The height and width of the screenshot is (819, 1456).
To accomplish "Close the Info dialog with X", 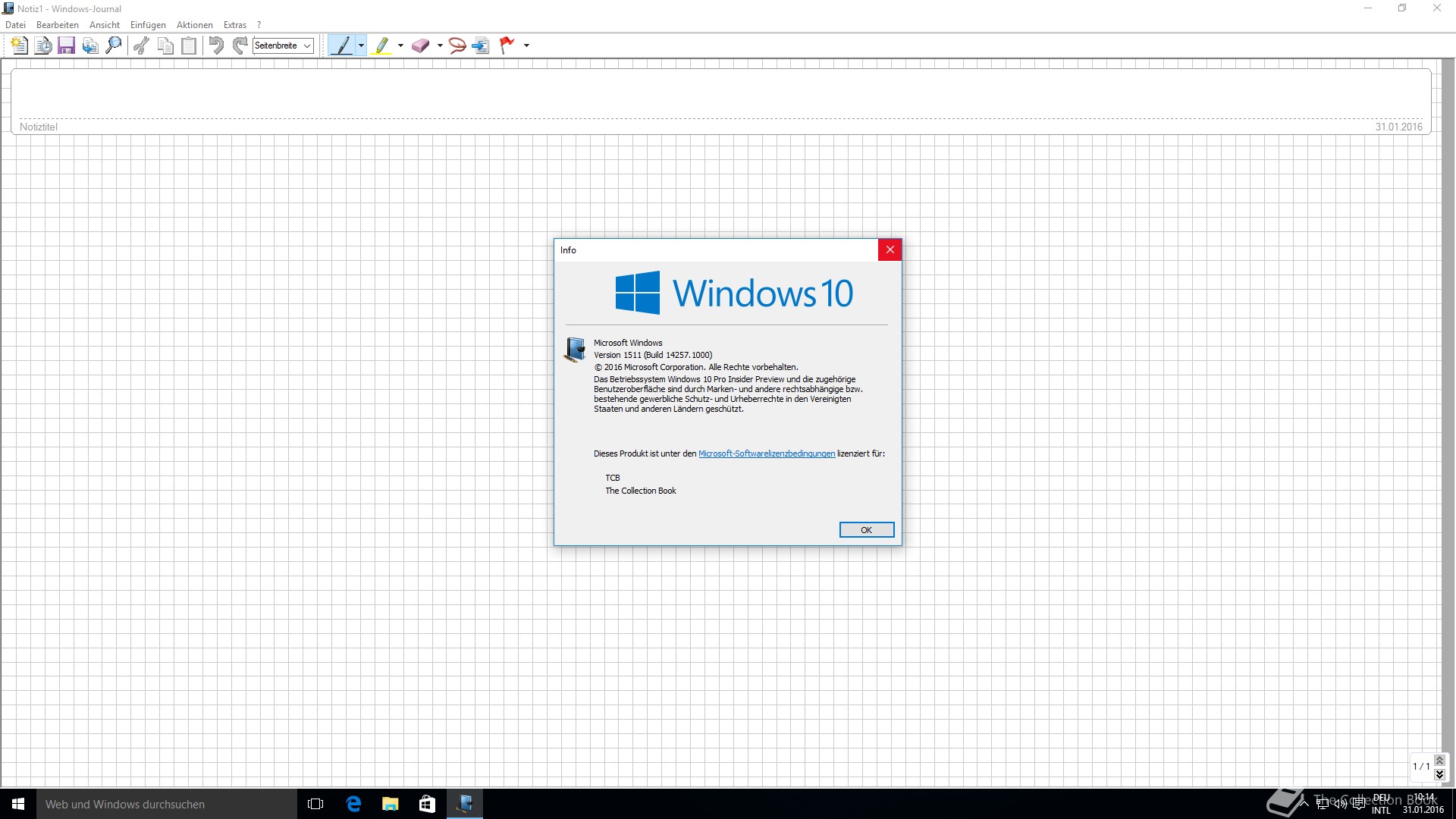I will [890, 249].
